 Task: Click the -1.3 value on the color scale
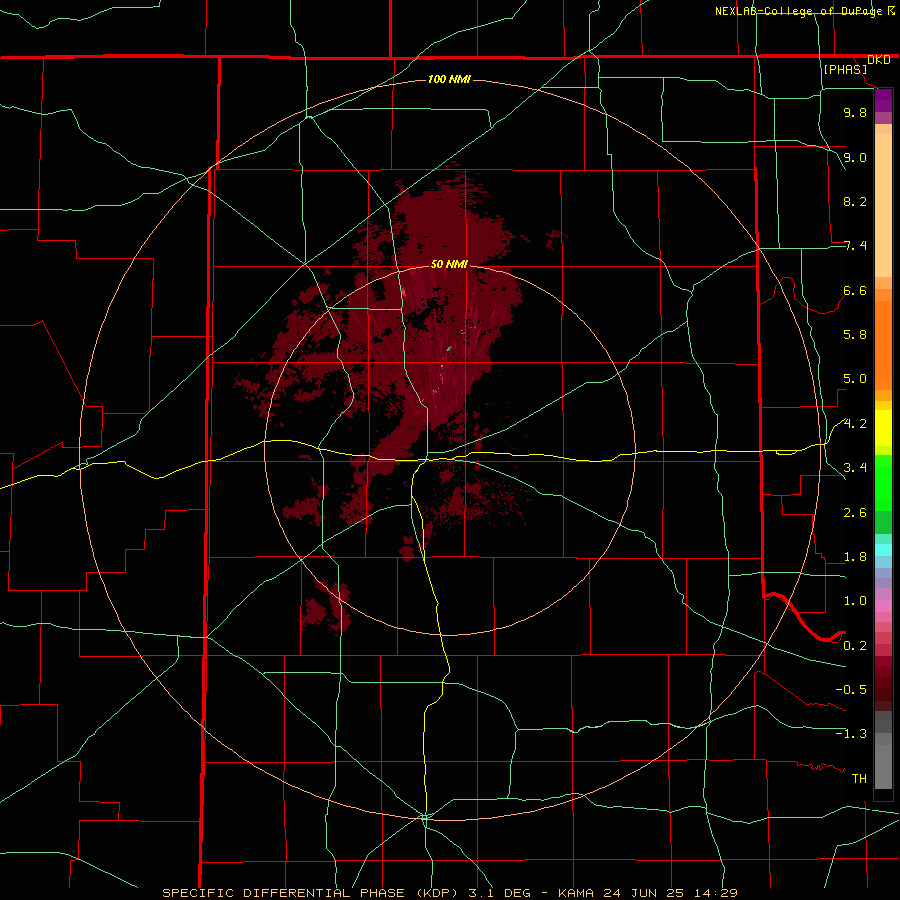[x=851, y=734]
